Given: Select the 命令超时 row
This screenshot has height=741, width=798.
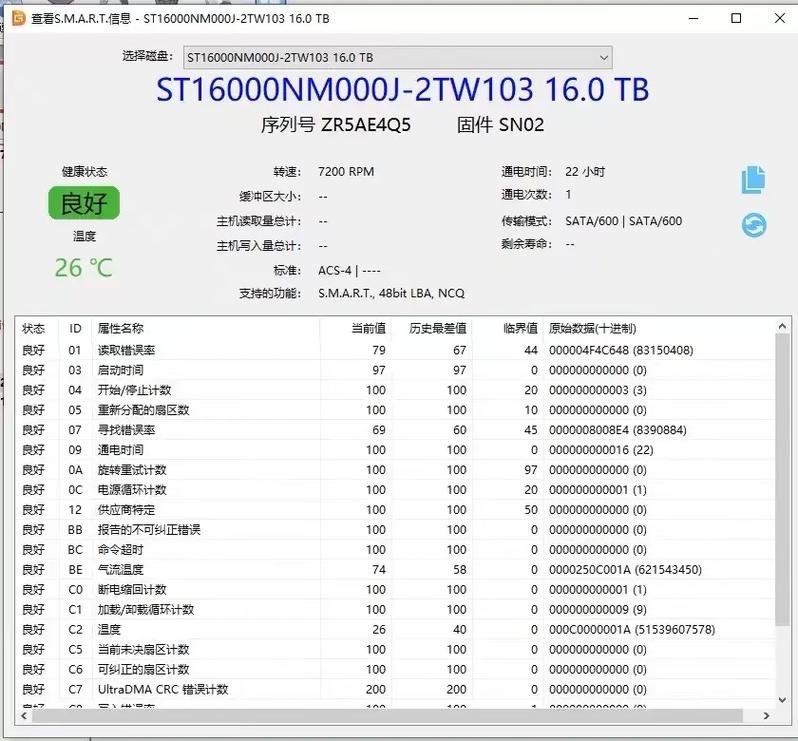Looking at the screenshot, I should coord(395,550).
